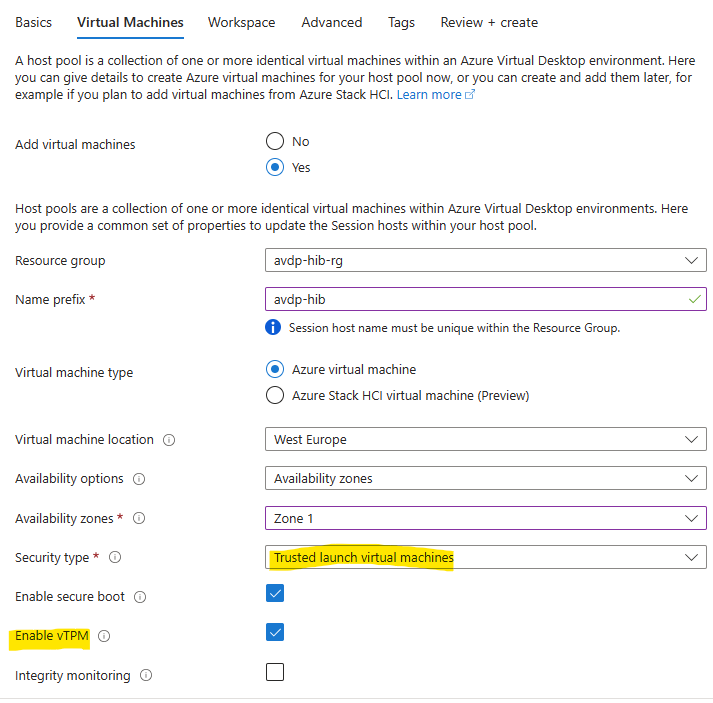
Task: Show Integrity monitoring info tooltip
Action: (x=146, y=676)
